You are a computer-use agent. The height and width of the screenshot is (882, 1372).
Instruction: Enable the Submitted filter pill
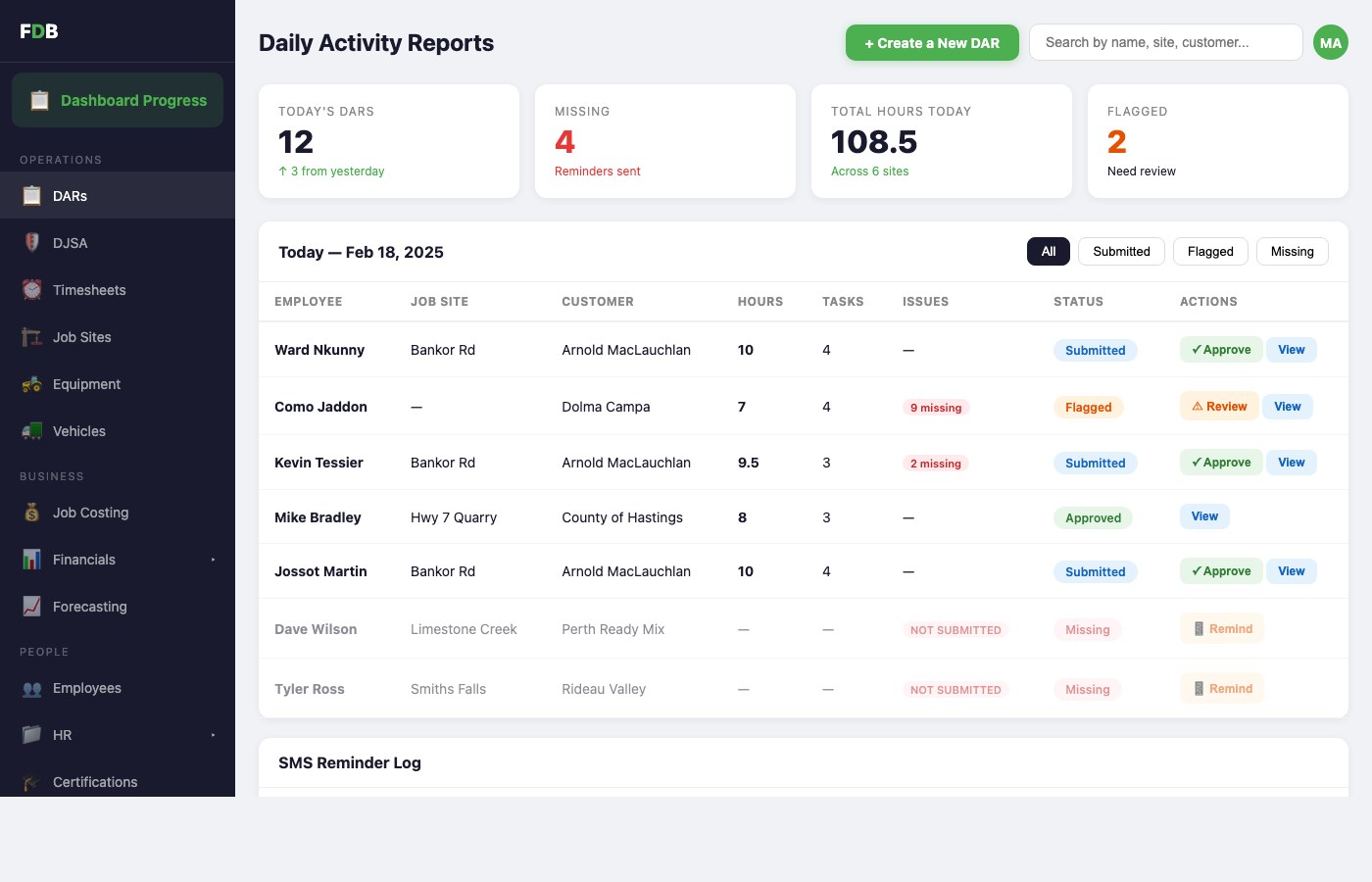tap(1121, 251)
